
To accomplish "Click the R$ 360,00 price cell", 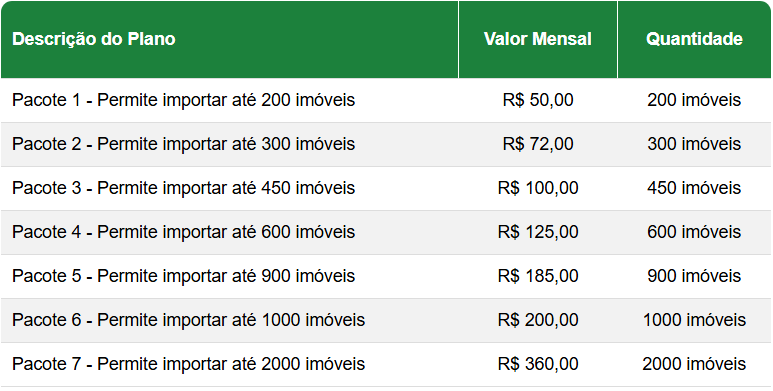I will 538,364.
